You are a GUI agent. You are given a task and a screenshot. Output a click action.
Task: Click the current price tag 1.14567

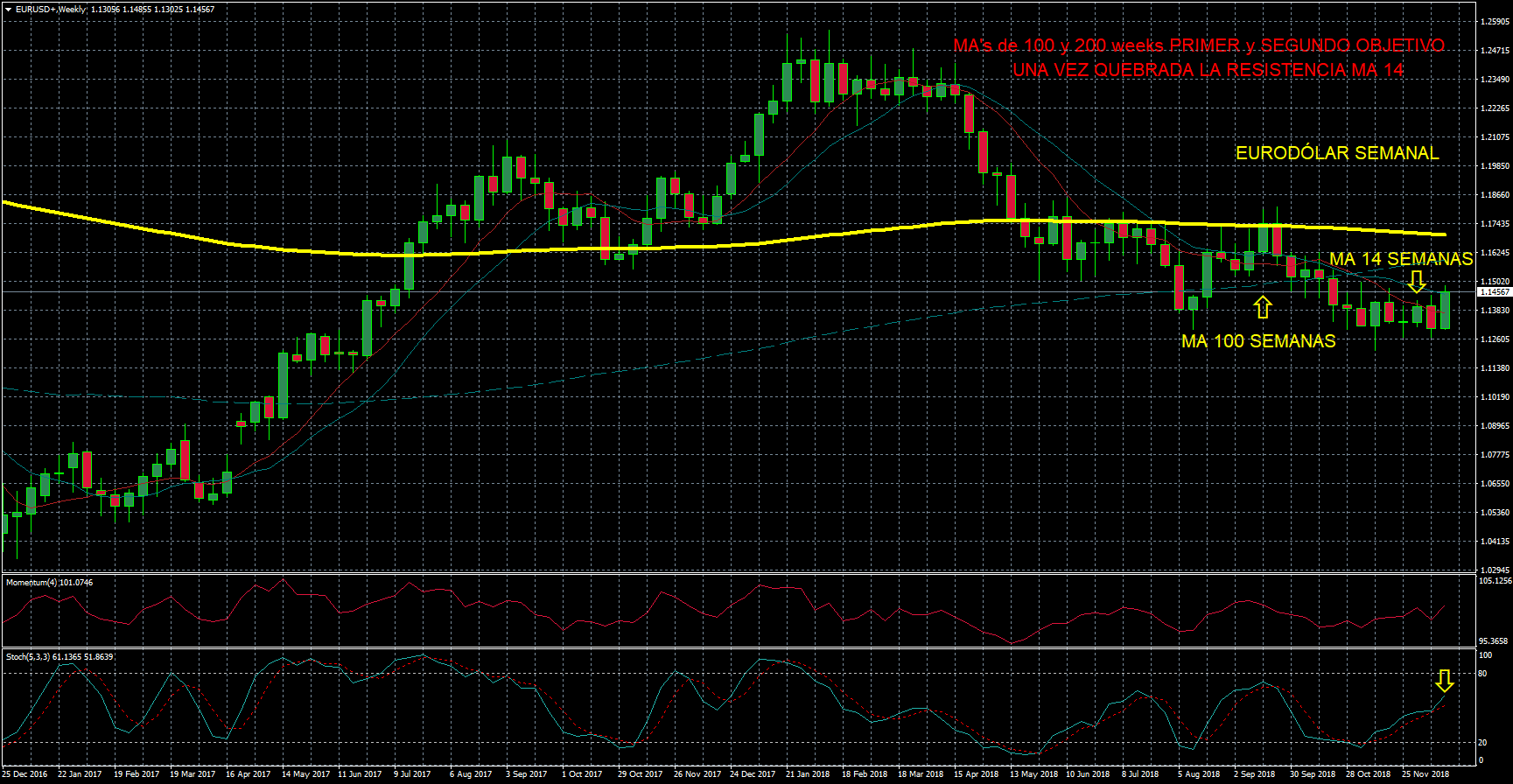point(1495,292)
